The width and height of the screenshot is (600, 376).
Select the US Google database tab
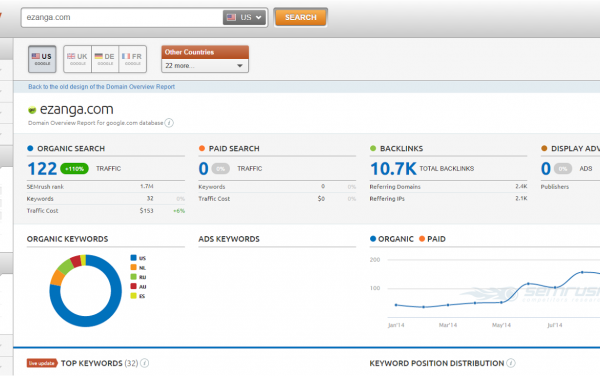click(x=42, y=59)
